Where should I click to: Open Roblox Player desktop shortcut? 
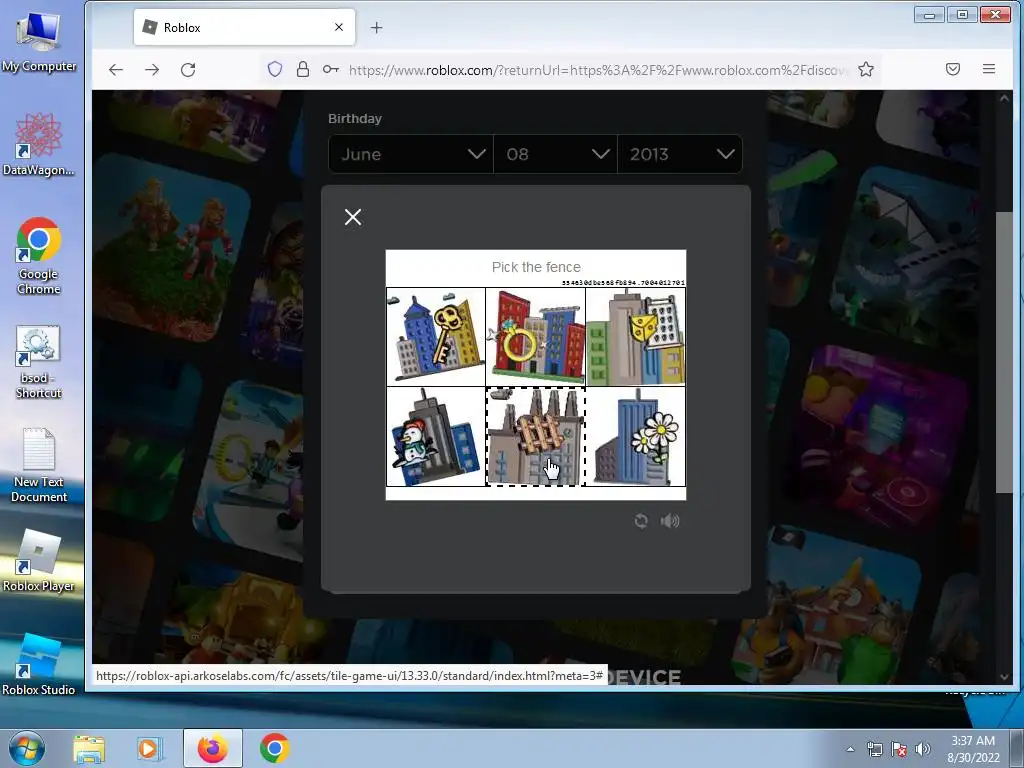pyautogui.click(x=39, y=560)
